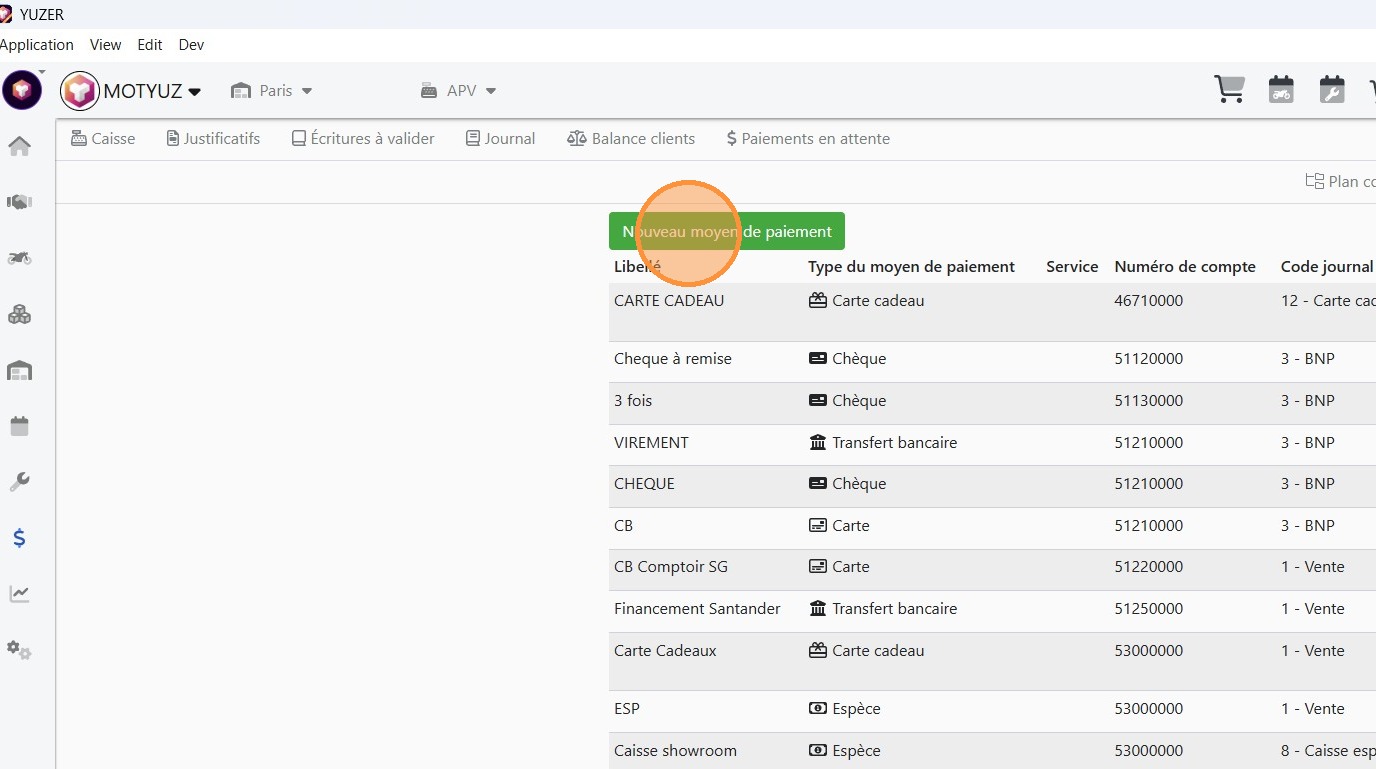This screenshot has width=1376, height=769.
Task: Click account number 51250000
Action: [1148, 608]
